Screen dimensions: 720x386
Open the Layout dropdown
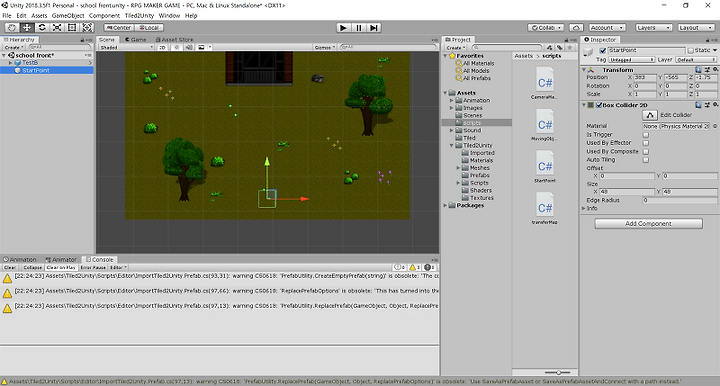696,28
